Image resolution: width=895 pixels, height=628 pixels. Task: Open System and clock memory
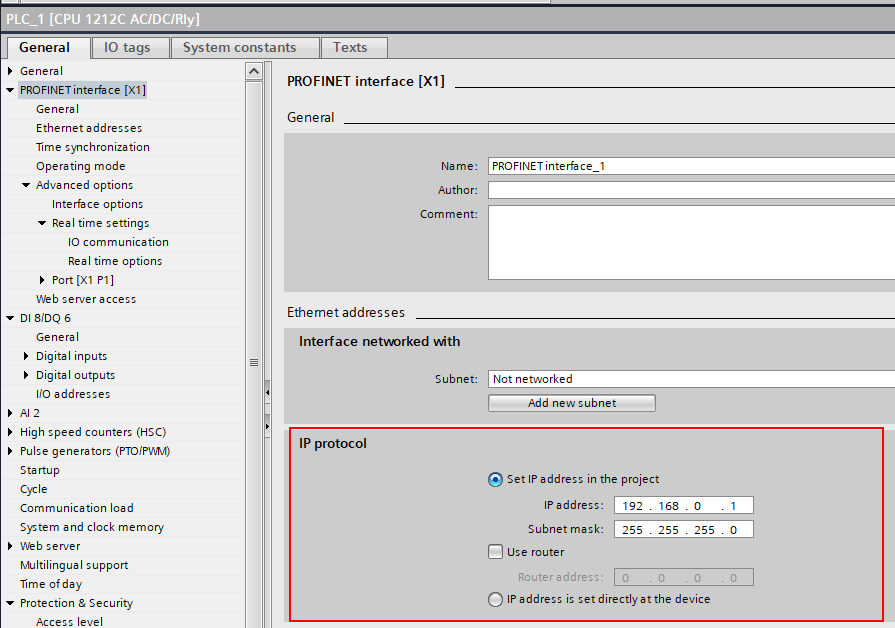click(x=92, y=527)
